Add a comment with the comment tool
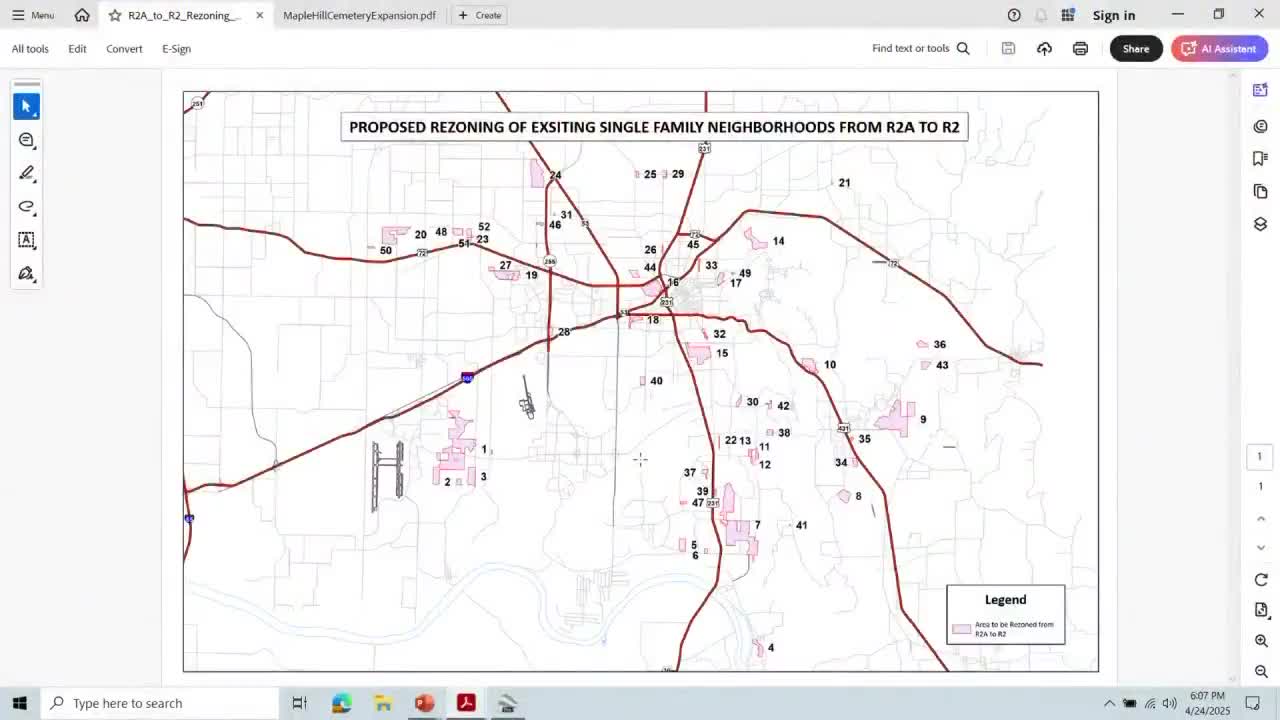 27,140
